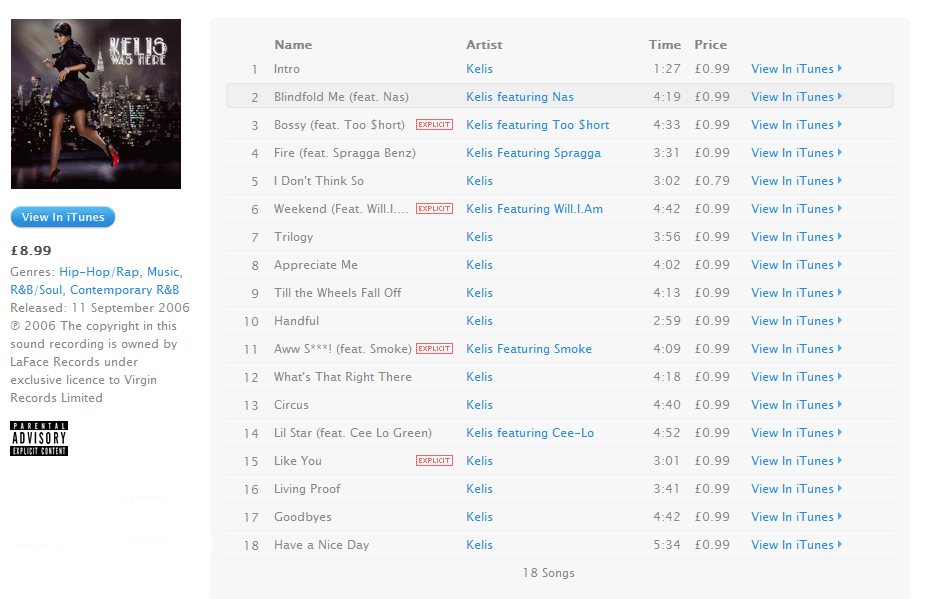
Task: Open artist link Kelis featuring Too $hort
Action: click(x=538, y=125)
